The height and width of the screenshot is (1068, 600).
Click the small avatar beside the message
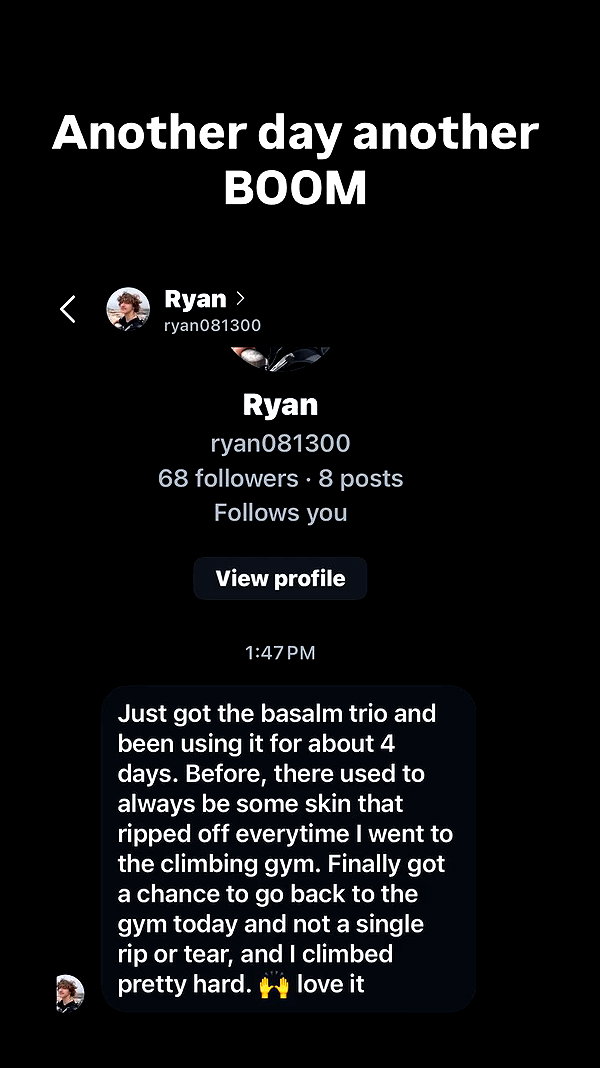click(x=70, y=993)
